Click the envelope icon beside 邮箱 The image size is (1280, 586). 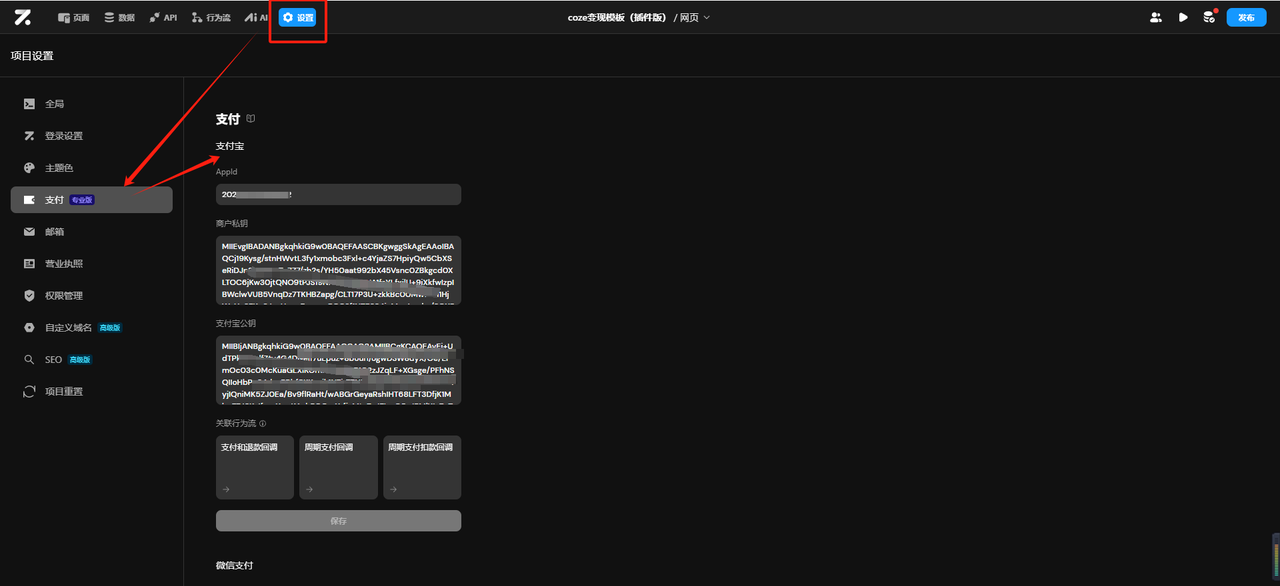pos(30,232)
